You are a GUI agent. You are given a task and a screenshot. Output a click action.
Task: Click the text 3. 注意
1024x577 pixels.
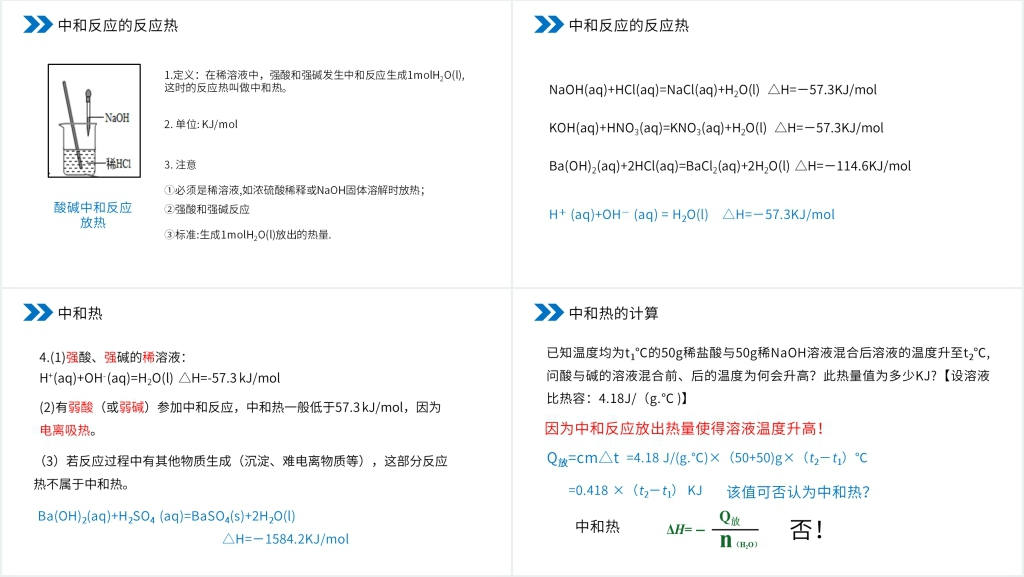tap(180, 164)
